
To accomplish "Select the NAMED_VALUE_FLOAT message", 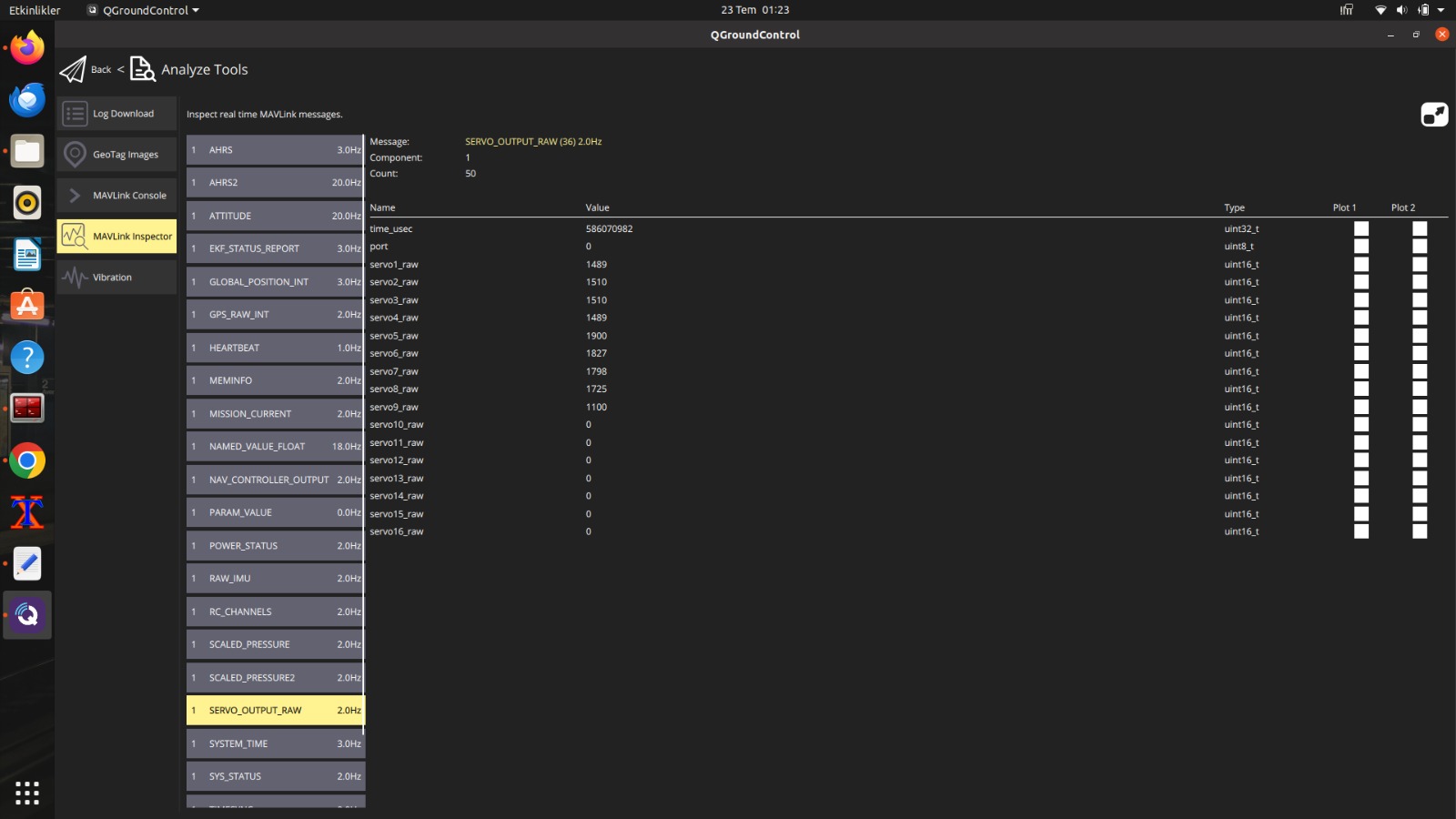I will point(274,447).
